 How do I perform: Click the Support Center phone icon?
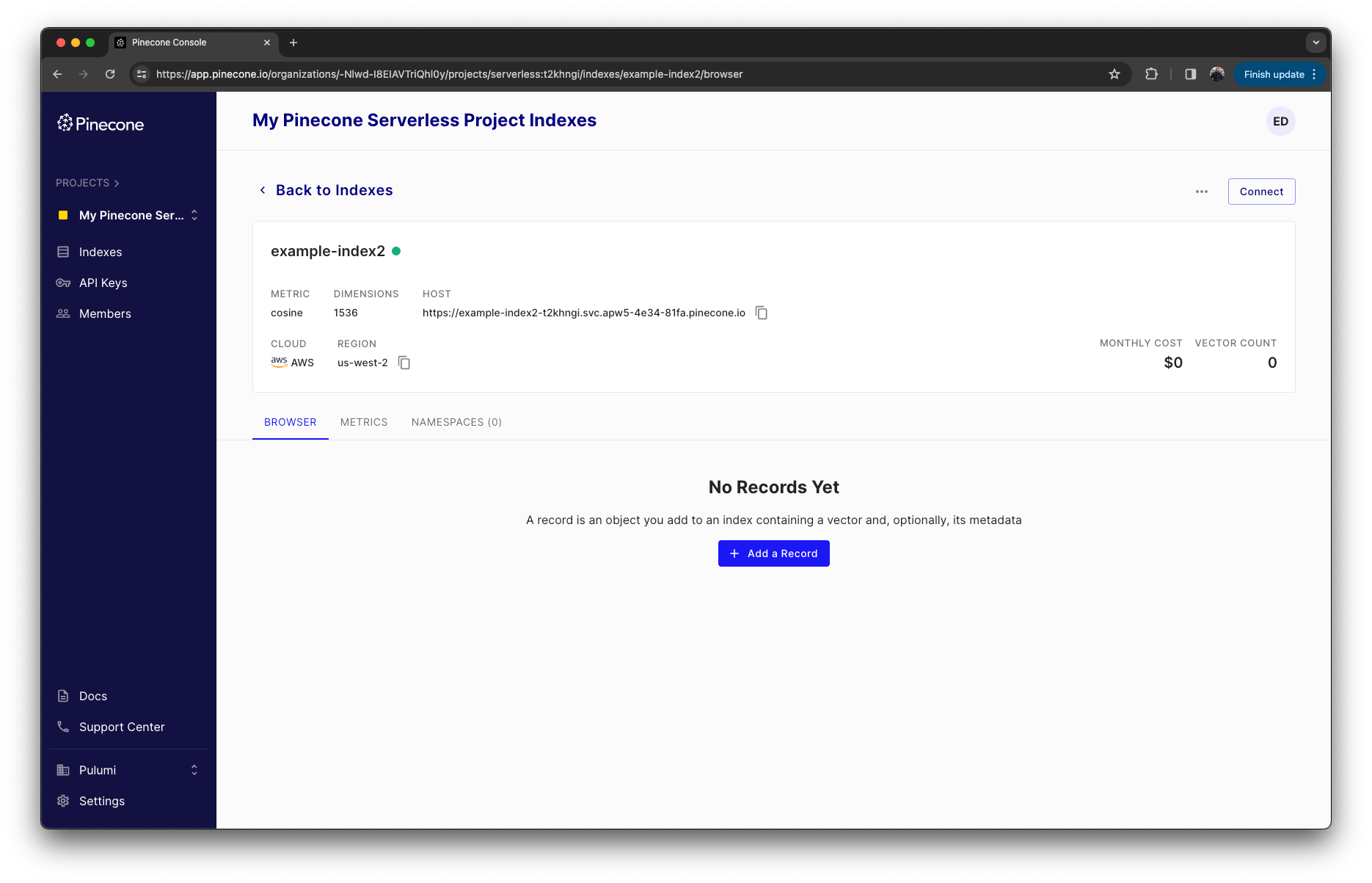click(63, 727)
